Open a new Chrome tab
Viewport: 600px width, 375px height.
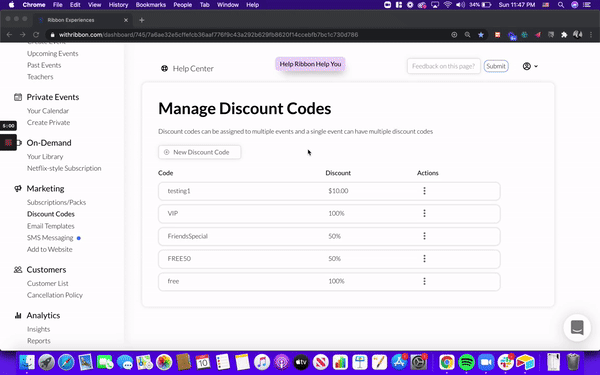tap(142, 20)
